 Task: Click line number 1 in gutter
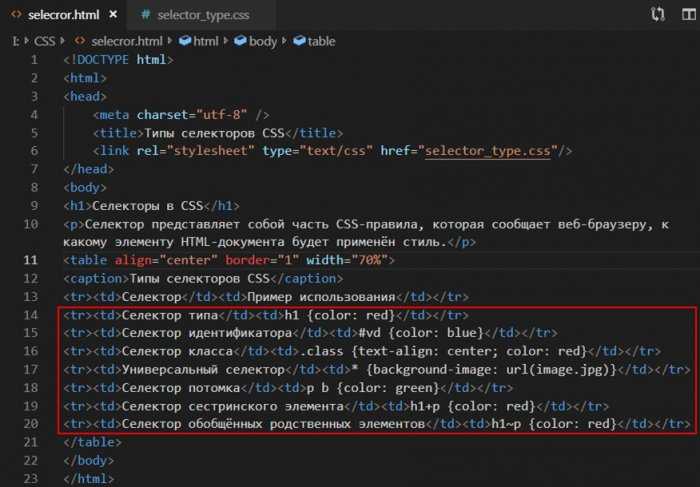pyautogui.click(x=34, y=59)
